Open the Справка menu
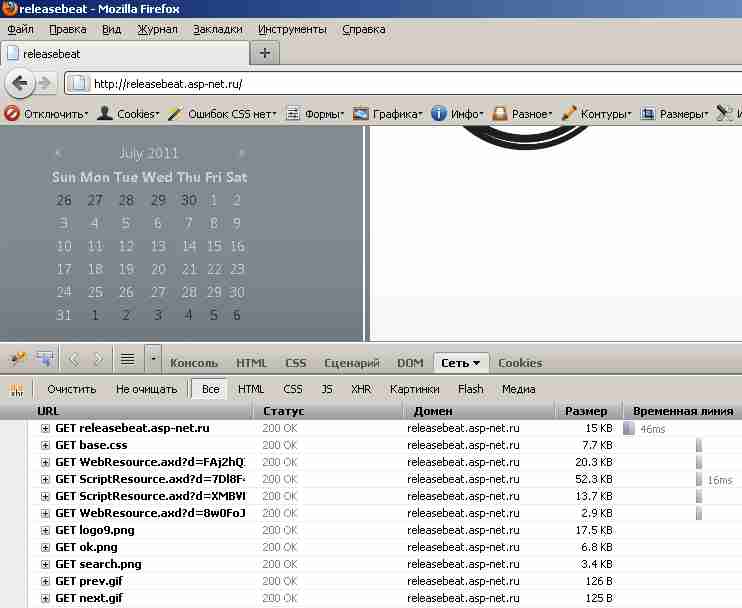Viewport: 742px width, 608px height. (363, 29)
